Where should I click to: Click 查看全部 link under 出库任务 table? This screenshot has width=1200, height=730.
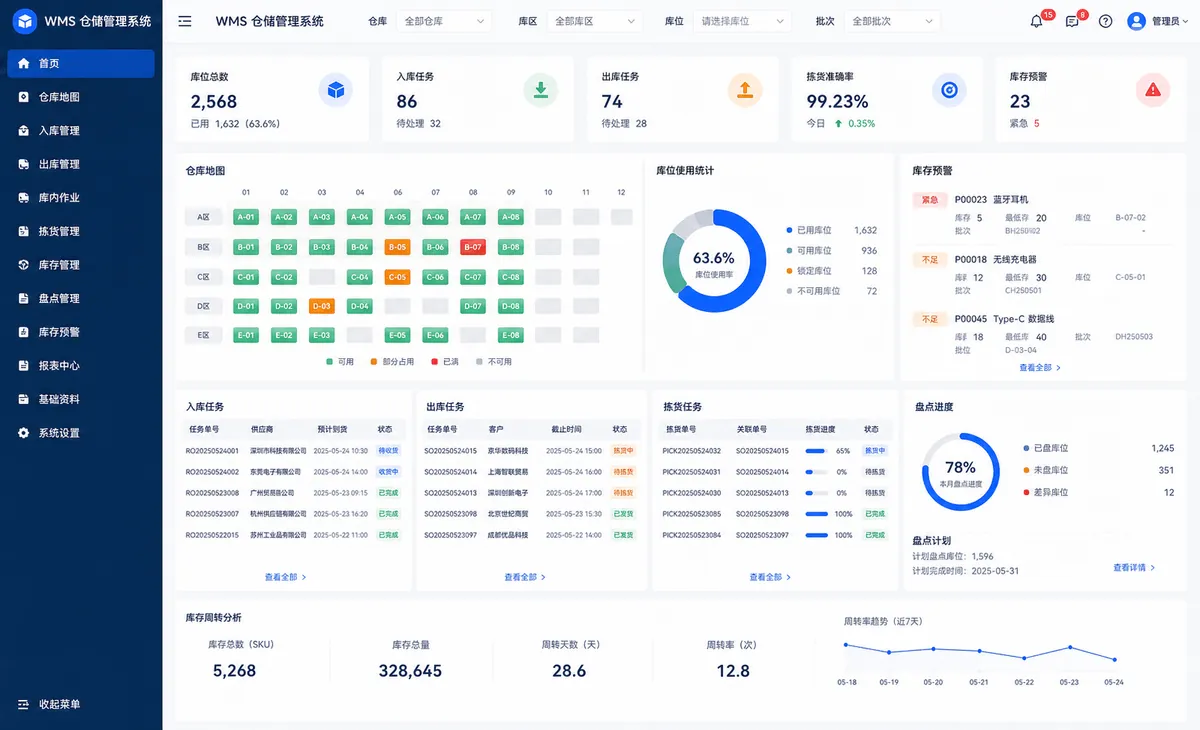point(526,577)
